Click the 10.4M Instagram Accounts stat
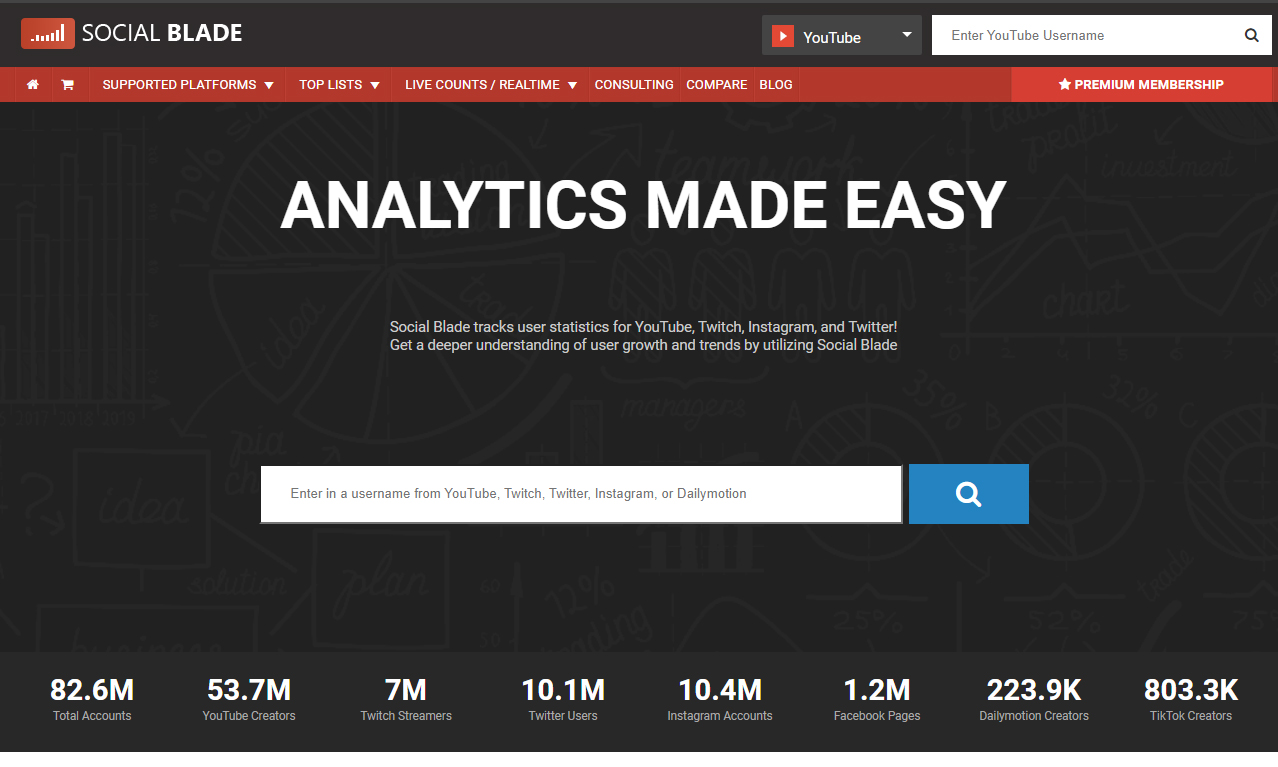Image resolution: width=1278 pixels, height=767 pixels. (x=720, y=699)
